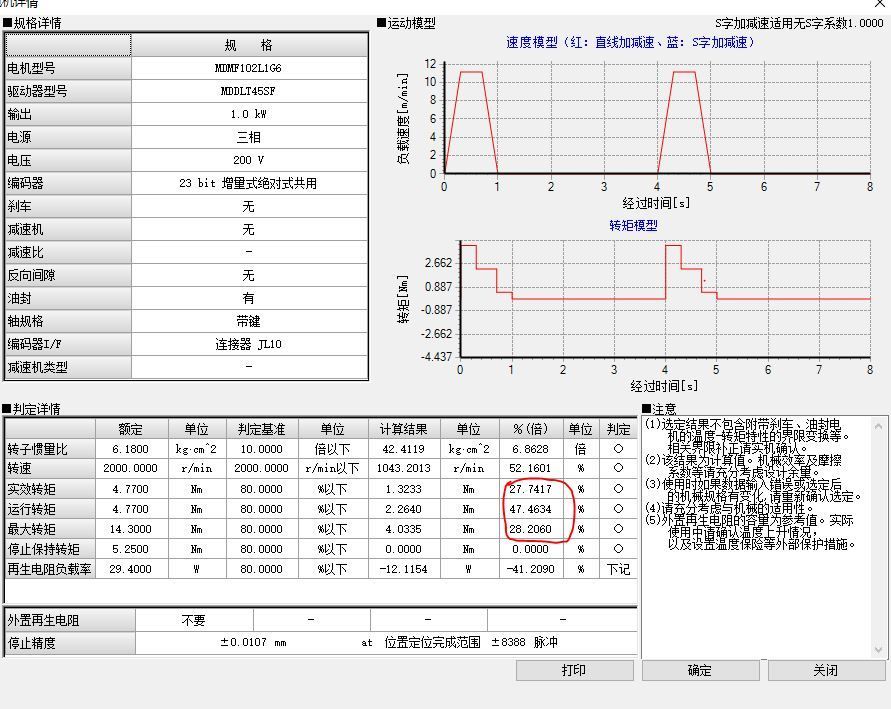This screenshot has width=891, height=709.
Task: Select the 转子惯量比 row label
Action: coord(50,450)
